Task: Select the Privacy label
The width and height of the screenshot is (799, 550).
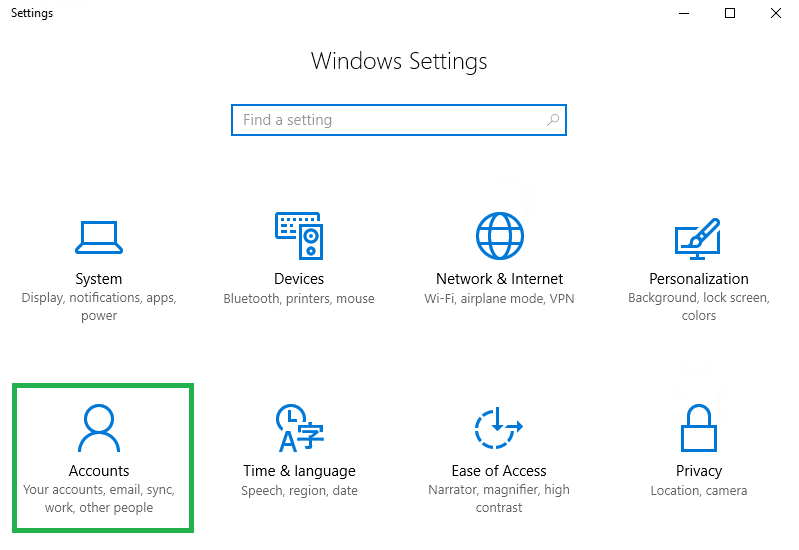Action: [x=699, y=471]
